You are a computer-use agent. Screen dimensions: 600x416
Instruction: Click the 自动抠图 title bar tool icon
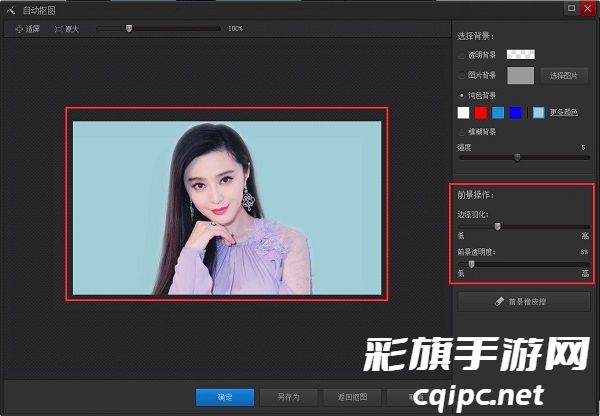click(x=10, y=9)
